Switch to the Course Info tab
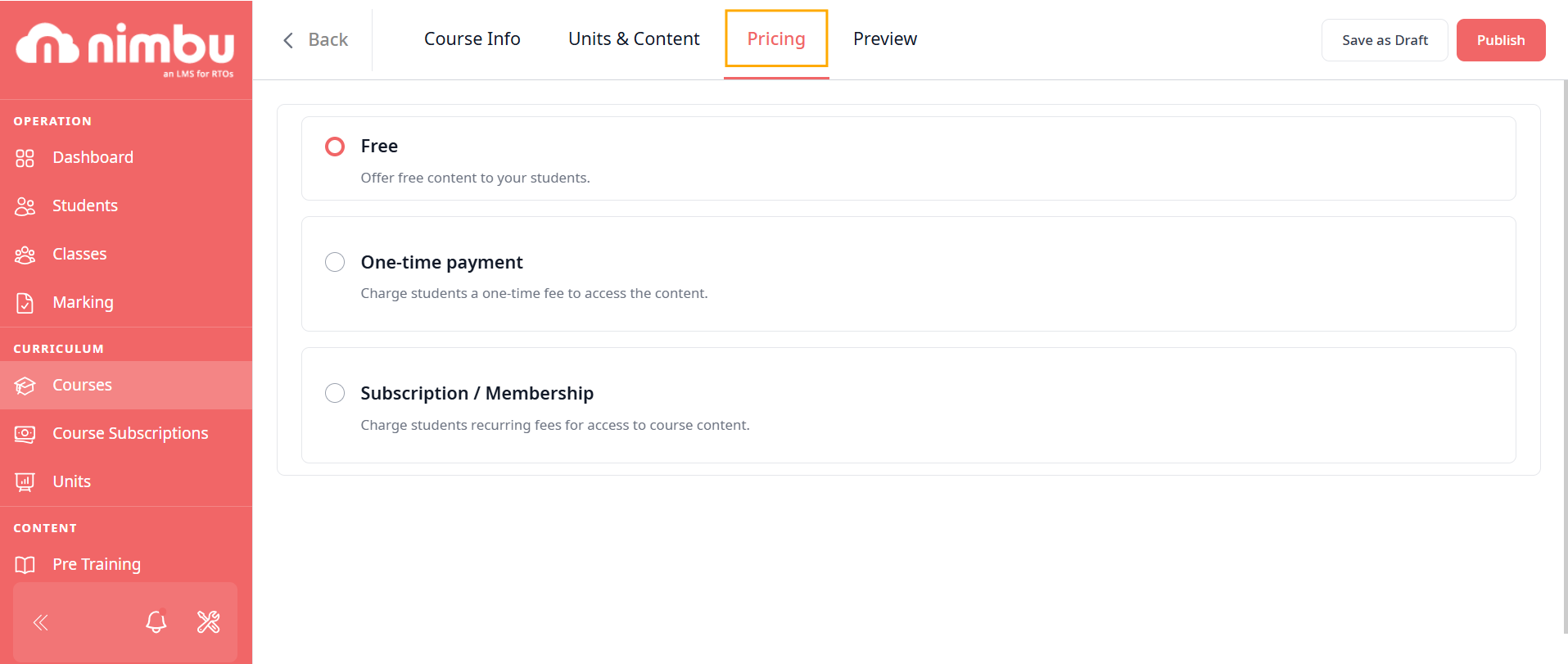The image size is (1568, 664). pos(472,39)
